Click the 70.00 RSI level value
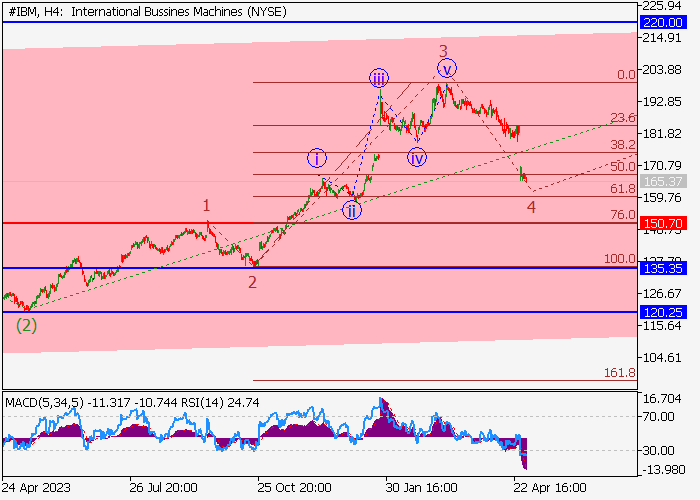The width and height of the screenshot is (700, 500). click(658, 417)
